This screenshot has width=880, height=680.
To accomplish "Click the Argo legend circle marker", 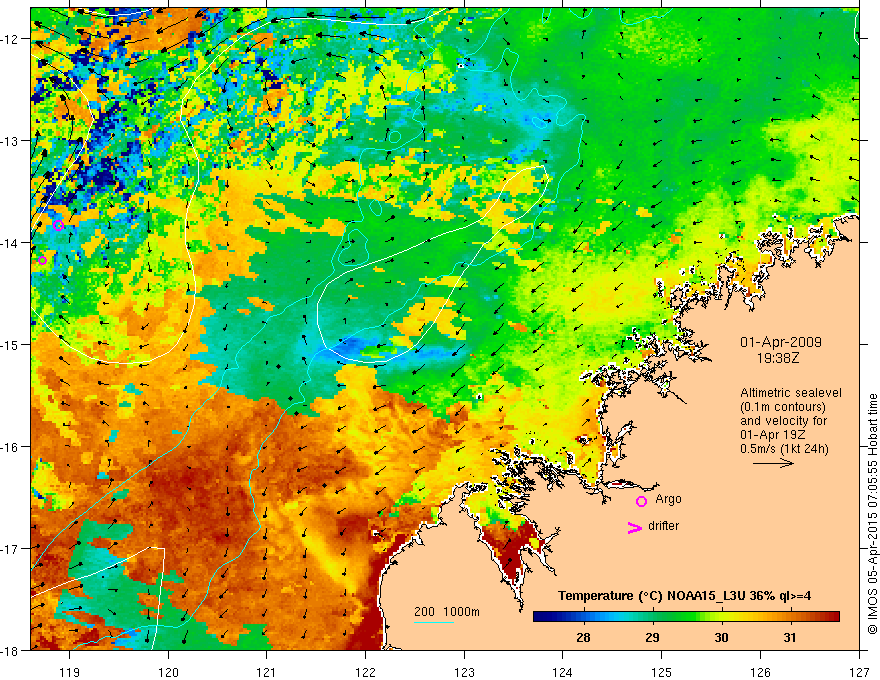I will [641, 501].
